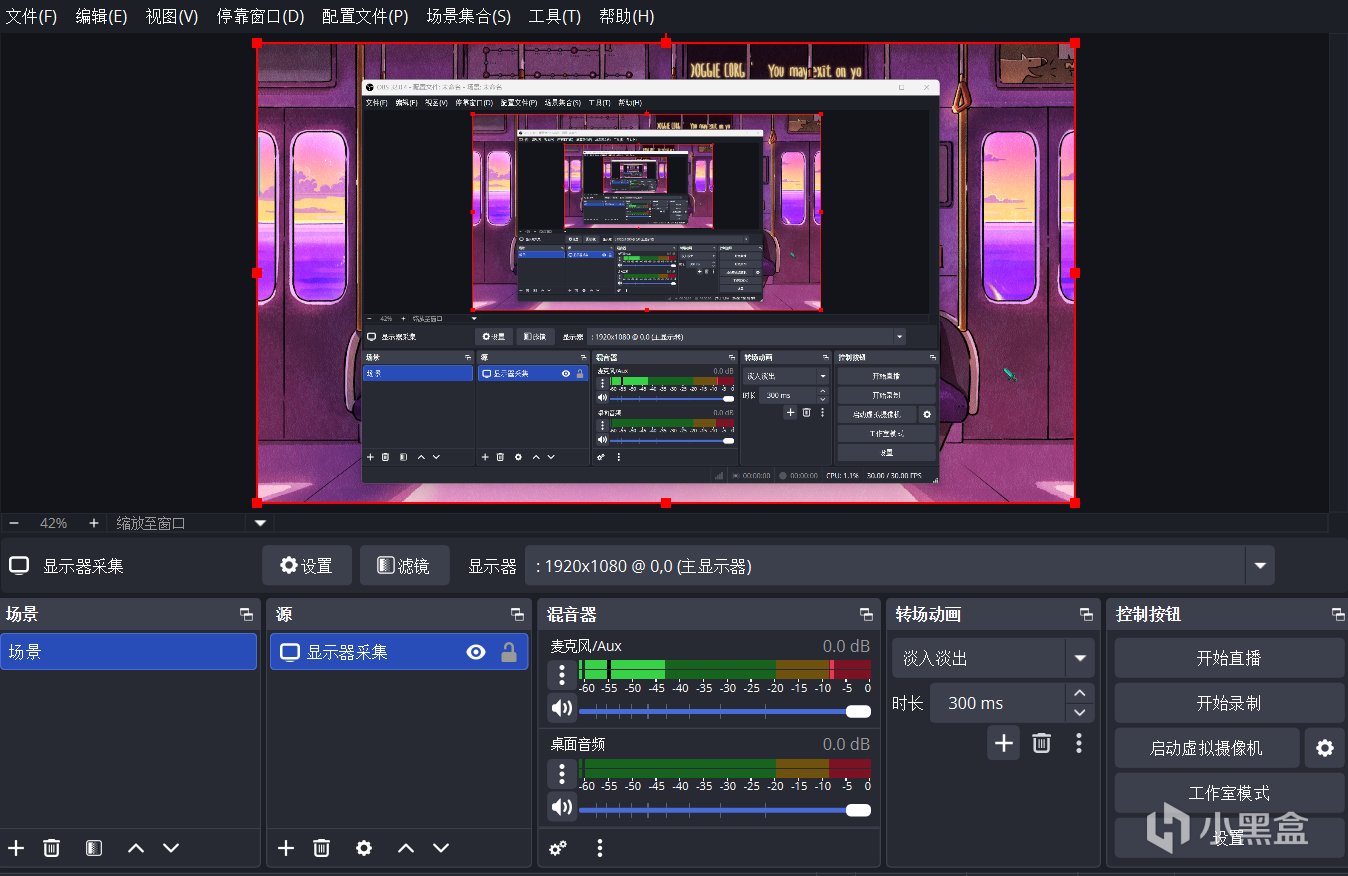Add a transition with plus icon
Screen dimensions: 1348x876
[1004, 743]
